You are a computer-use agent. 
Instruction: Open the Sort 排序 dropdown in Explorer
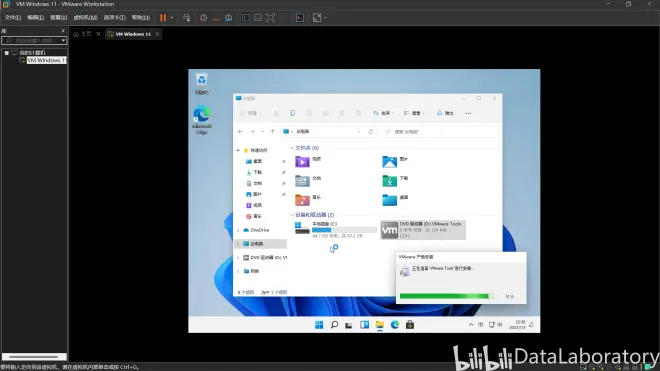pos(383,113)
